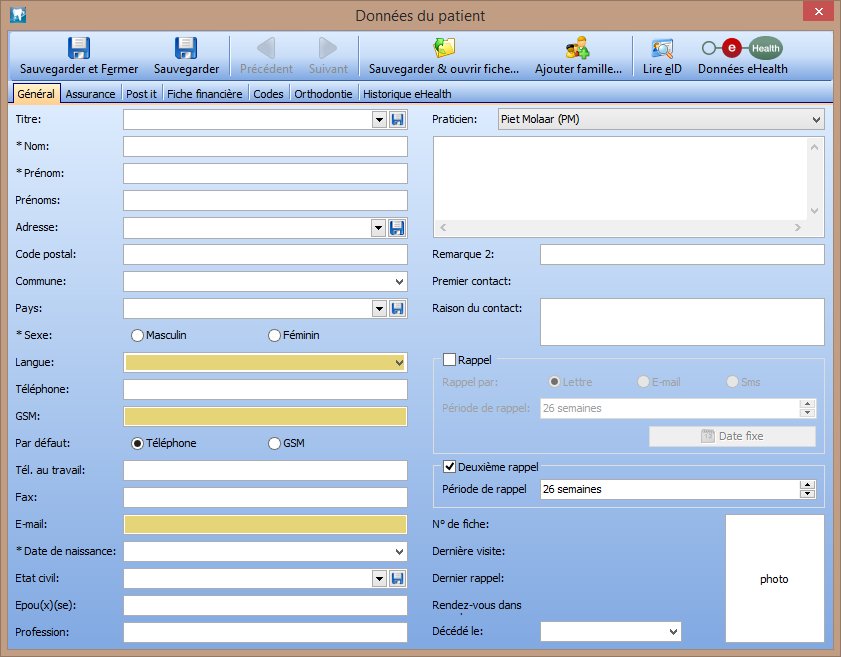The width and height of the screenshot is (841, 657).
Task: Open Données eHealth toolbar icon
Action: (x=742, y=48)
